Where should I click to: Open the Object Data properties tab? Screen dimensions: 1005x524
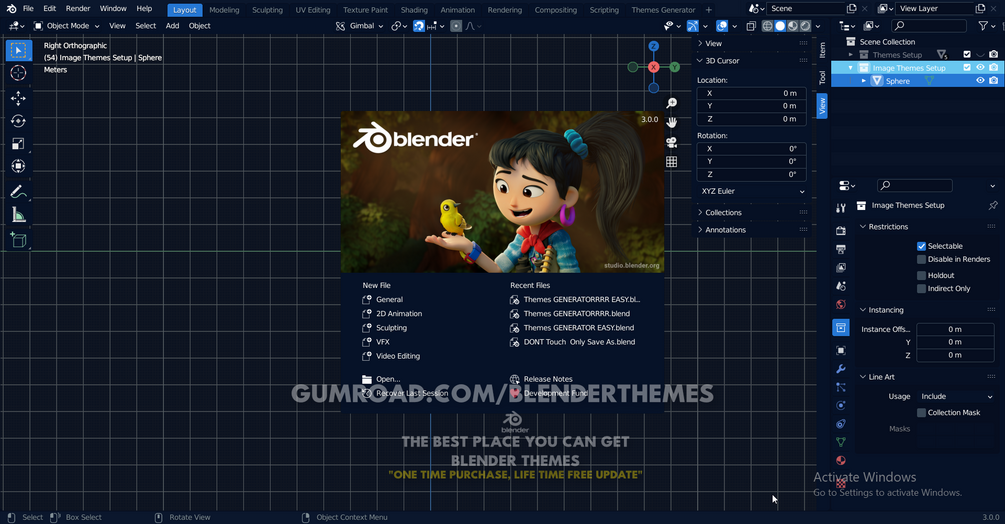(x=841, y=442)
